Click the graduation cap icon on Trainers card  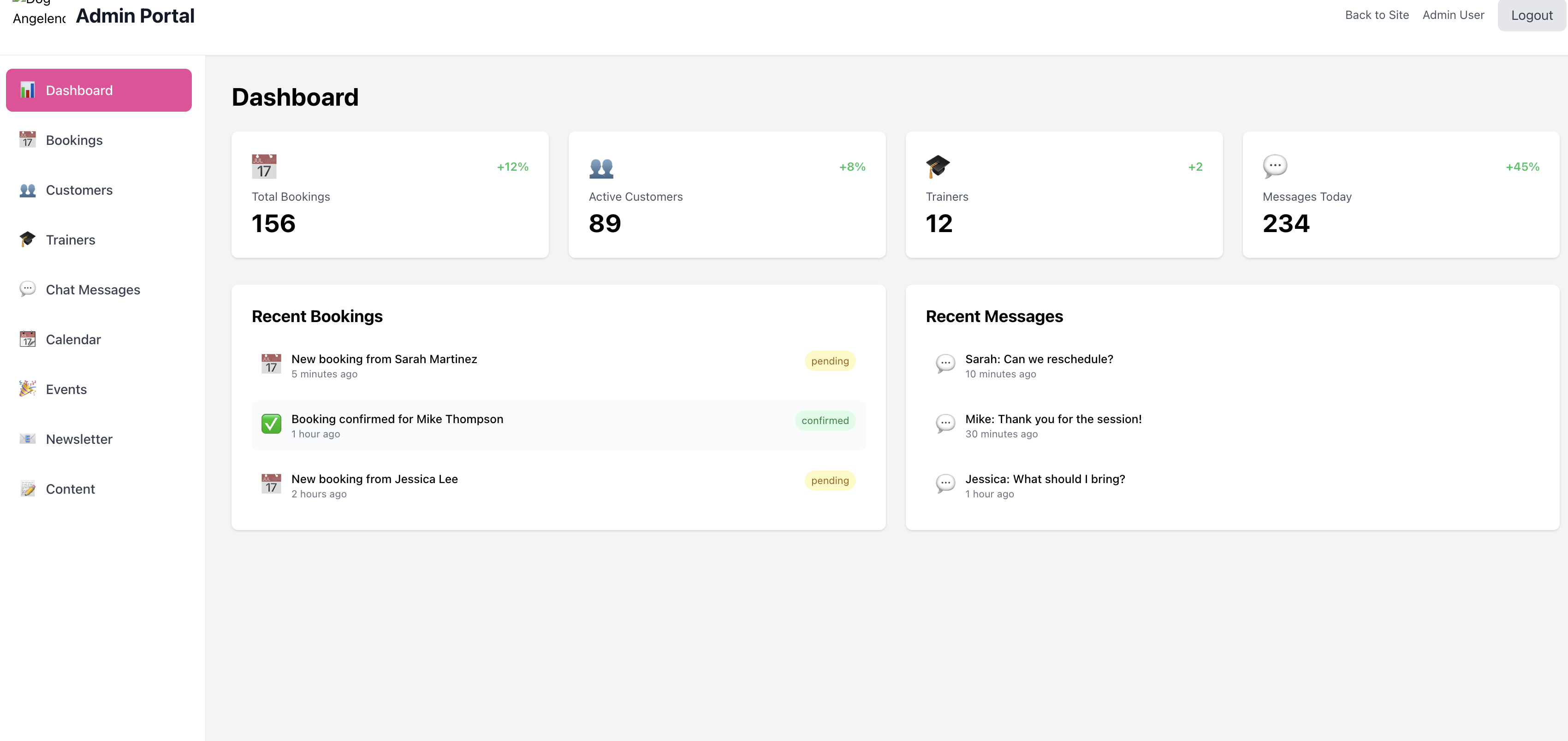(938, 166)
